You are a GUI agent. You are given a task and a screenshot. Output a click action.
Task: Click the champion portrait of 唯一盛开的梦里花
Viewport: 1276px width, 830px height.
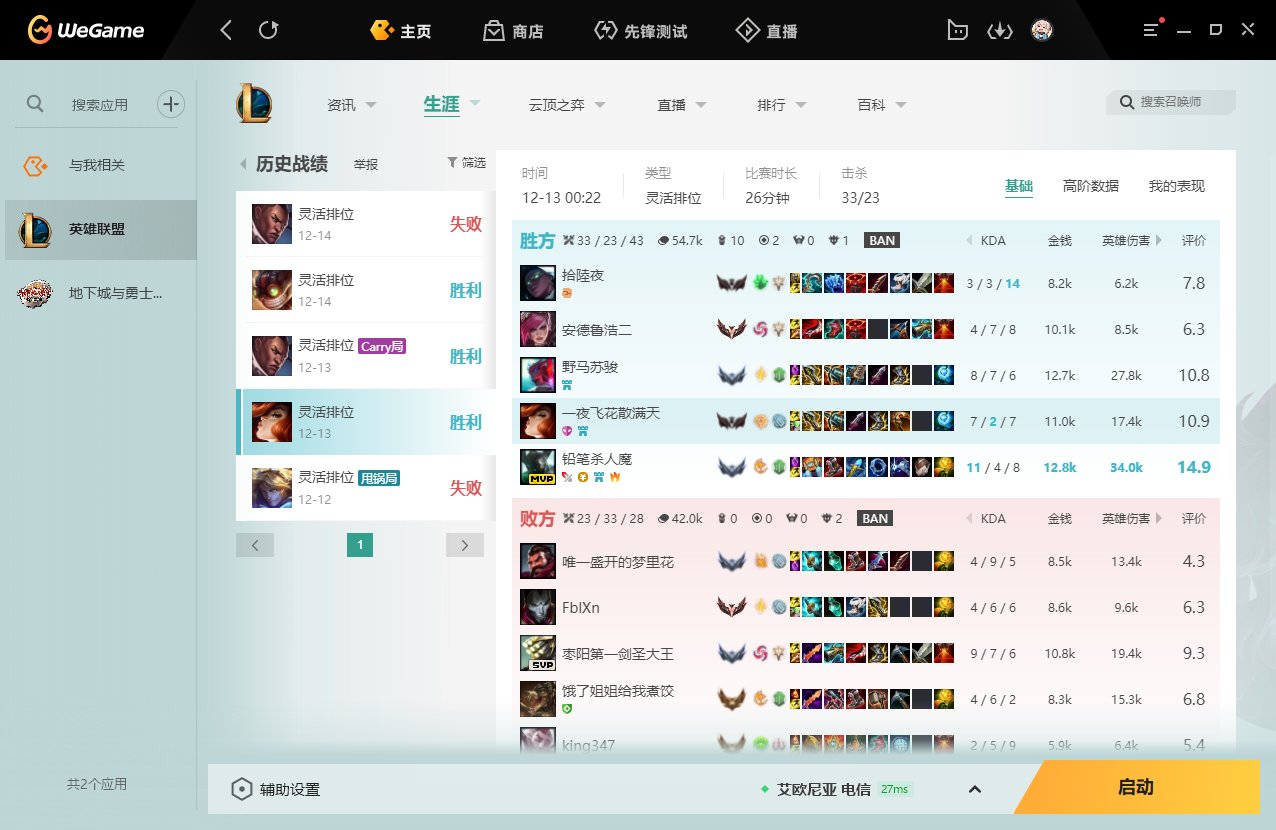[538, 561]
